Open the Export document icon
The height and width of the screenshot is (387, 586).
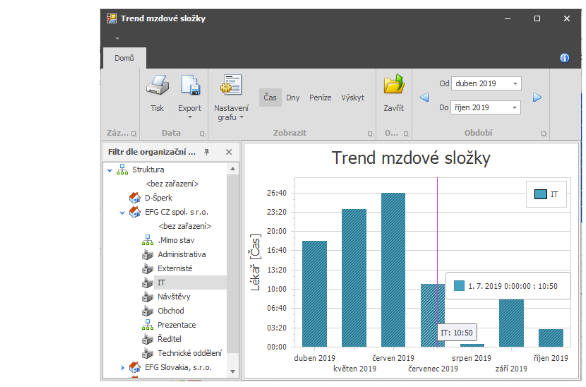(x=190, y=85)
